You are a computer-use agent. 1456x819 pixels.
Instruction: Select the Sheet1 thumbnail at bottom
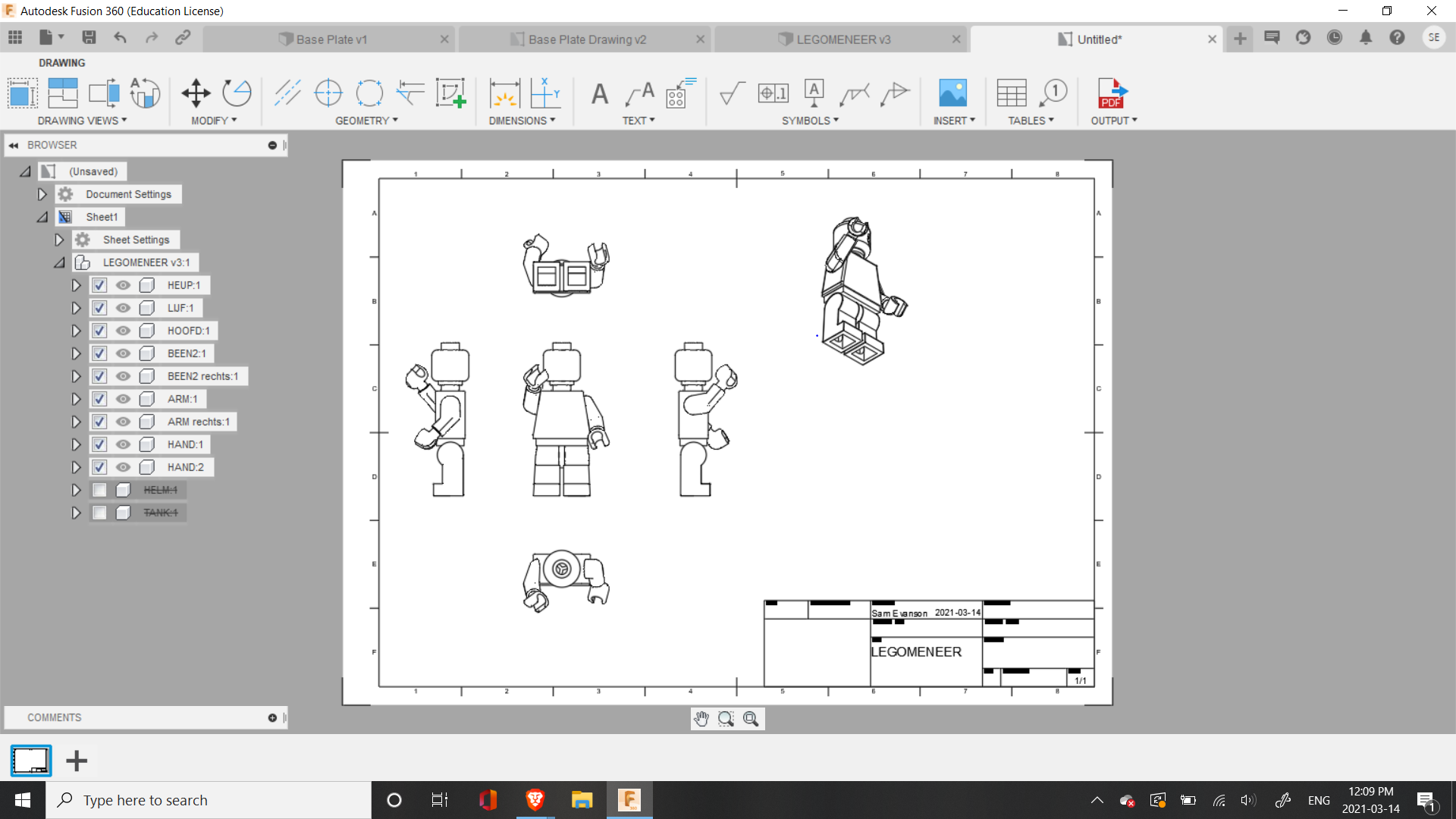click(31, 761)
